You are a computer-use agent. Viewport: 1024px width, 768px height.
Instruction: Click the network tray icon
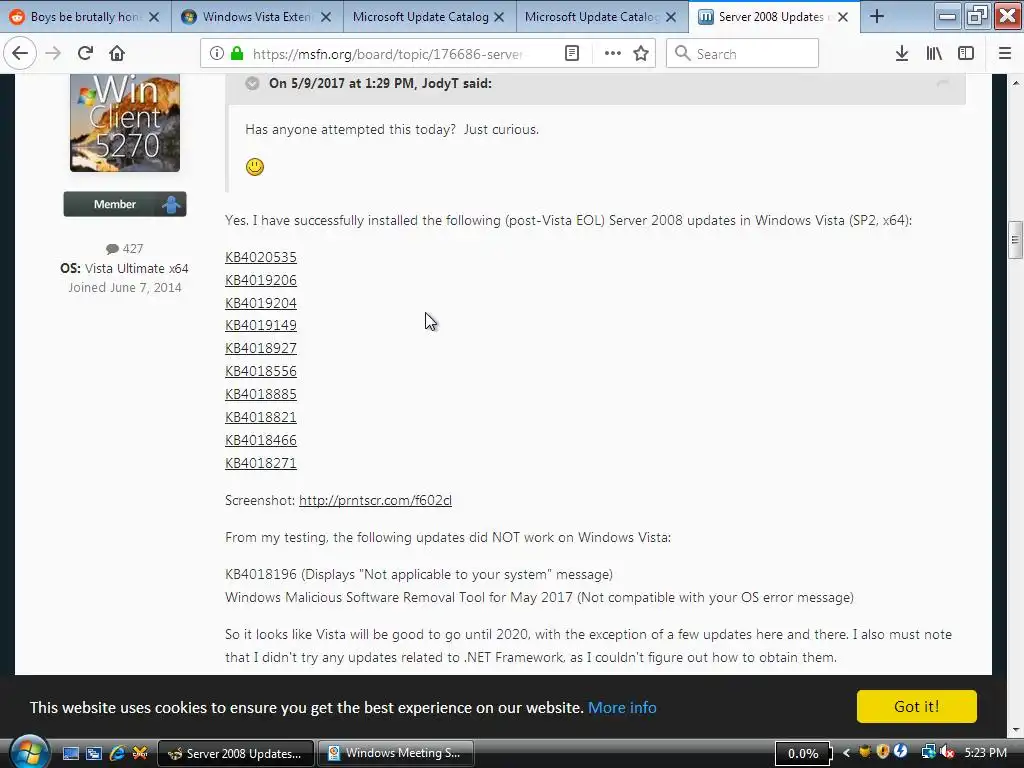click(x=928, y=752)
